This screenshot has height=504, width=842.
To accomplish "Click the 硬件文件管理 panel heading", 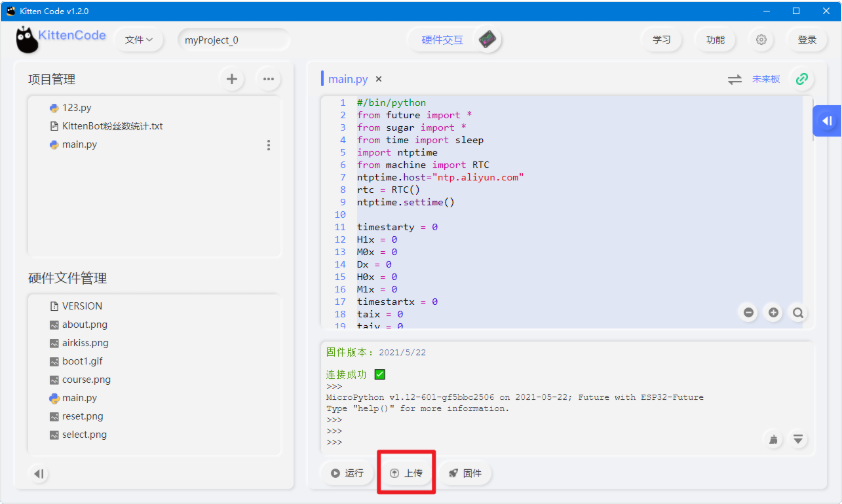I will tap(67, 278).
